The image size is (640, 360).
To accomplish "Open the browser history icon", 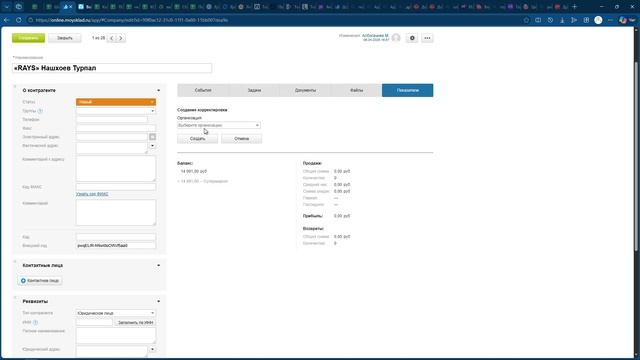I will click(550, 20).
